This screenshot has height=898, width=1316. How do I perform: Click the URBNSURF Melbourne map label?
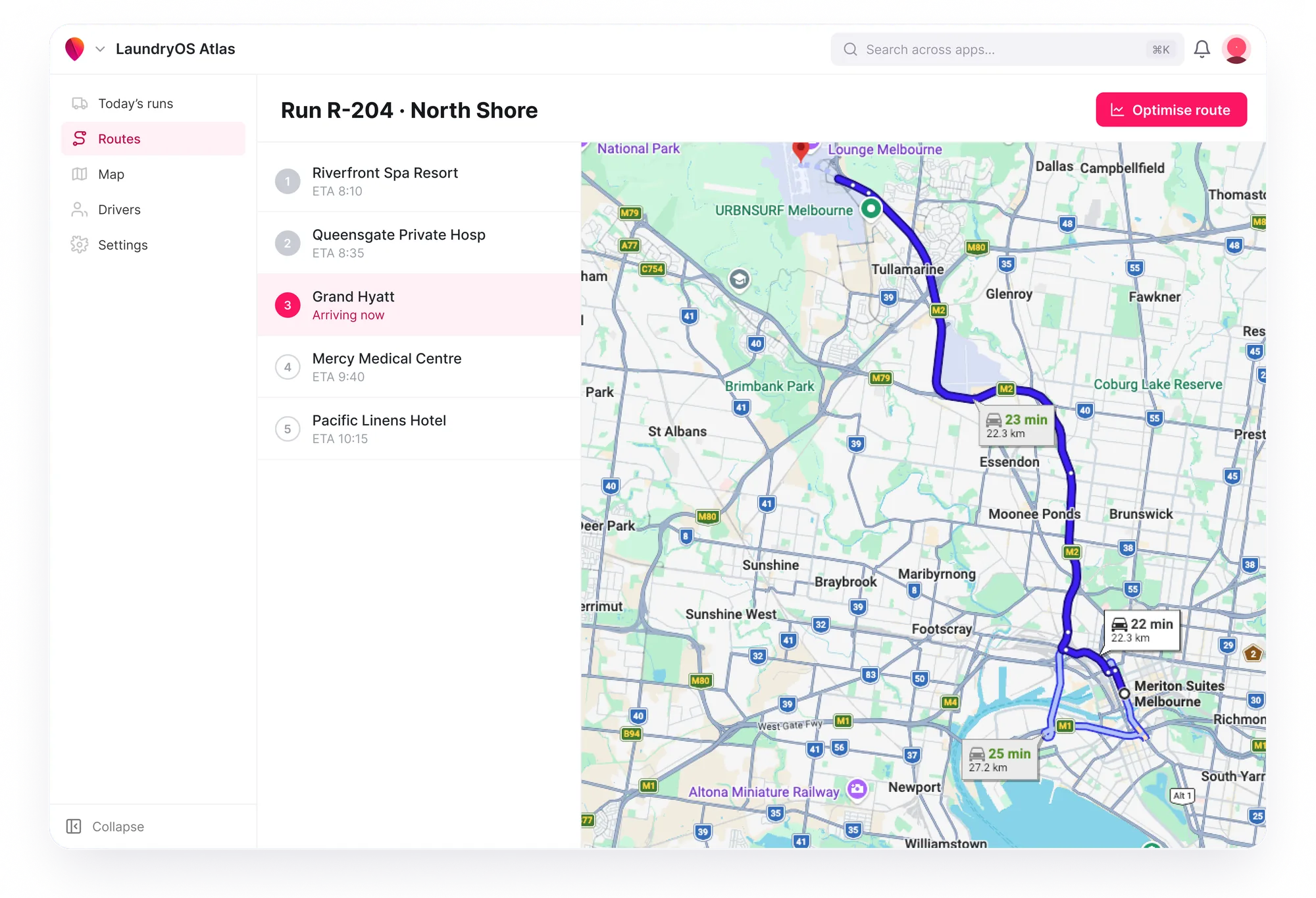coord(784,211)
